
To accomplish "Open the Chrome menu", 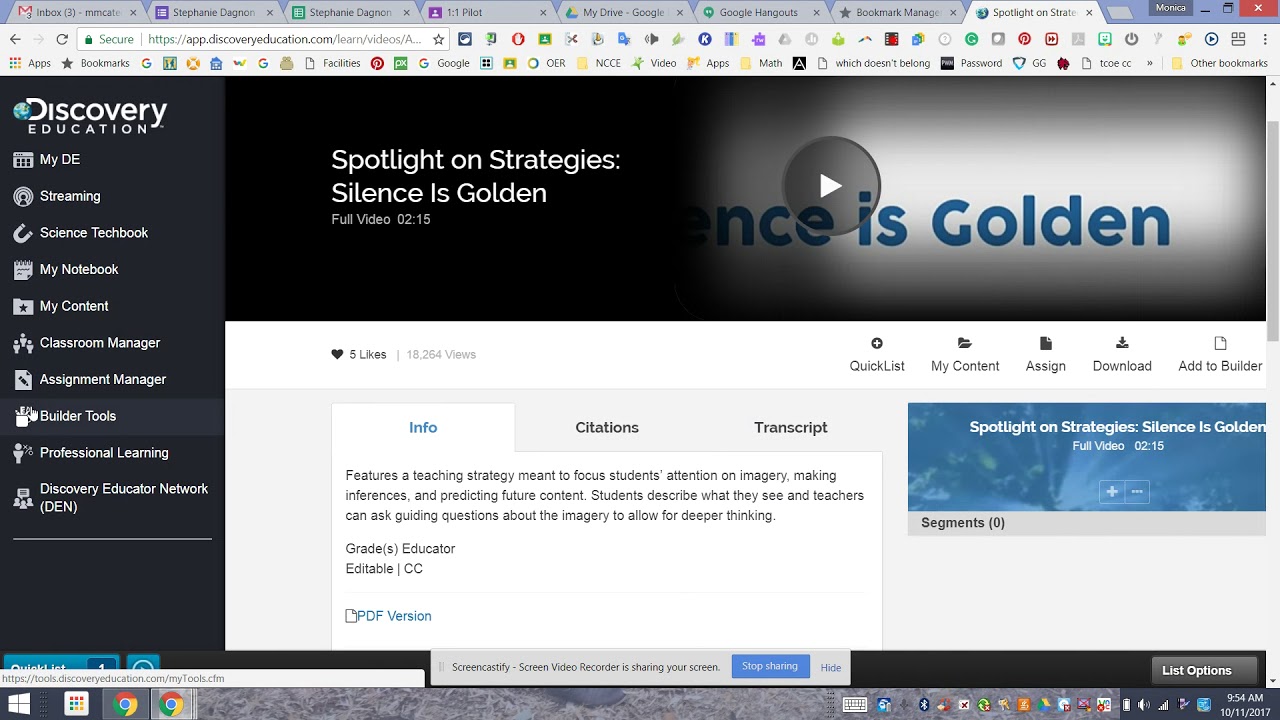I will (1266, 39).
